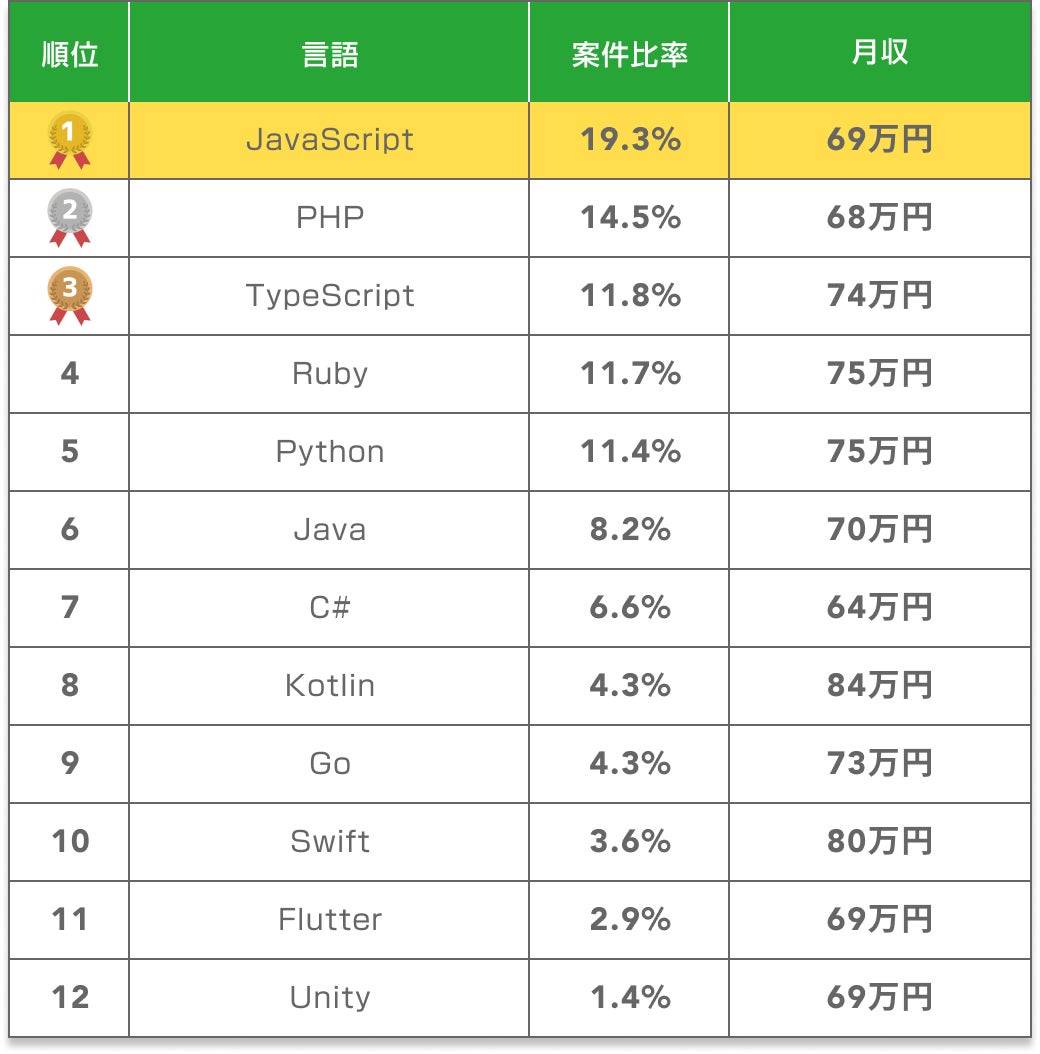Click the Kotlin language cell
Image resolution: width=1040 pixels, height=1054 pixels.
point(330,686)
